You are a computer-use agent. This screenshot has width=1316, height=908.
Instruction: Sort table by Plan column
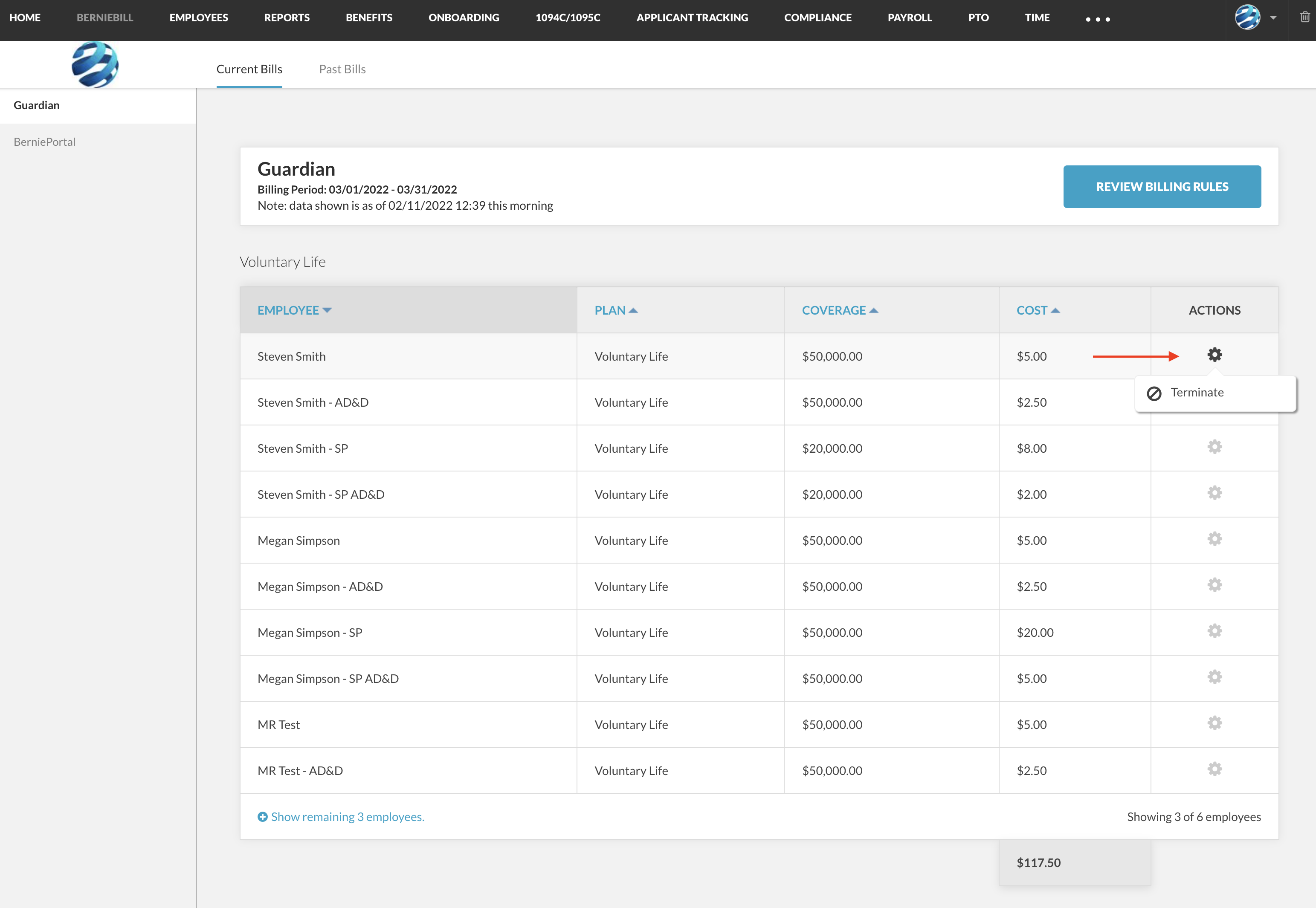click(616, 311)
